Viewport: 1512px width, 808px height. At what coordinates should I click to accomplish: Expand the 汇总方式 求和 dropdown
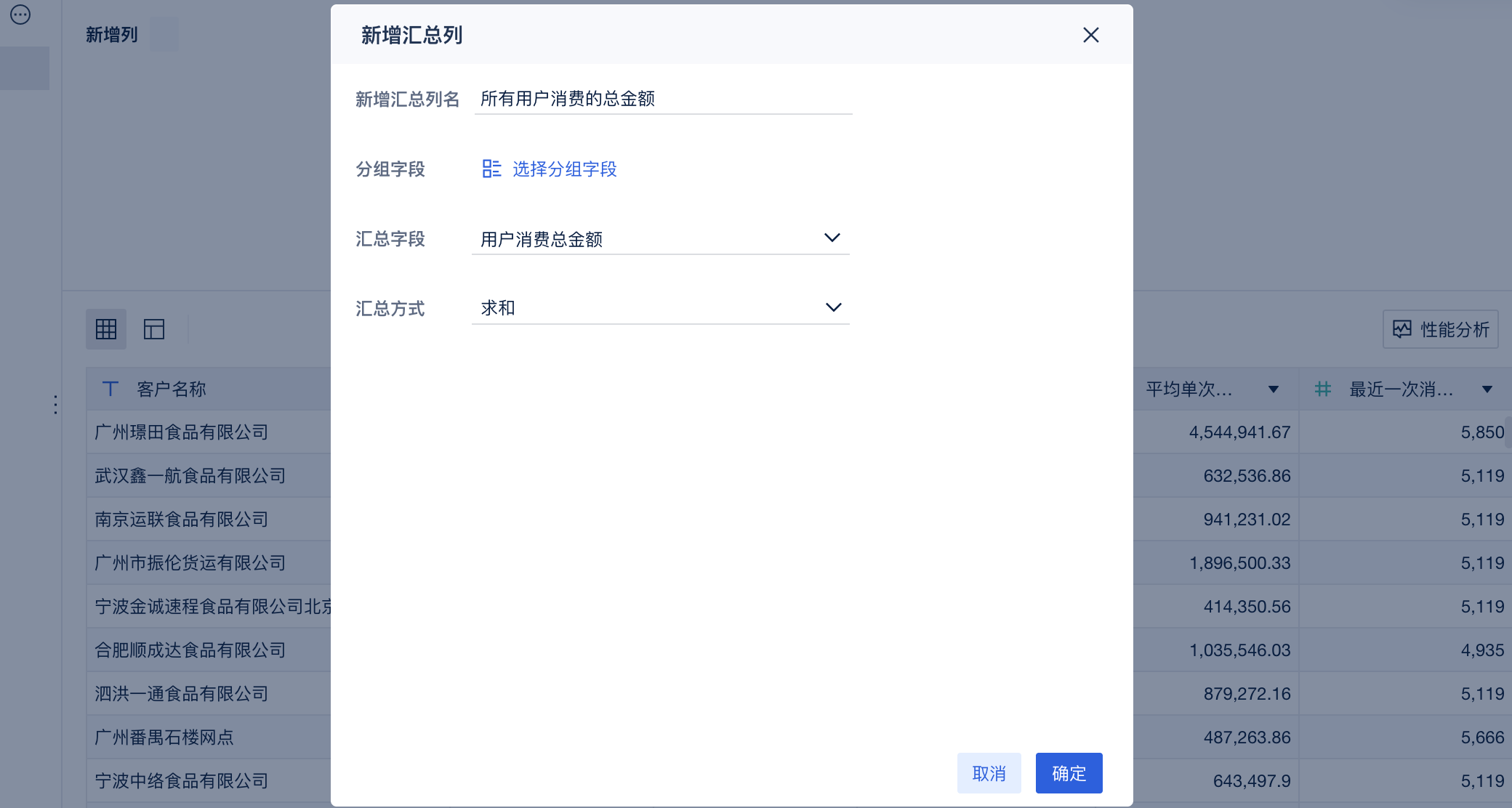pos(833,307)
